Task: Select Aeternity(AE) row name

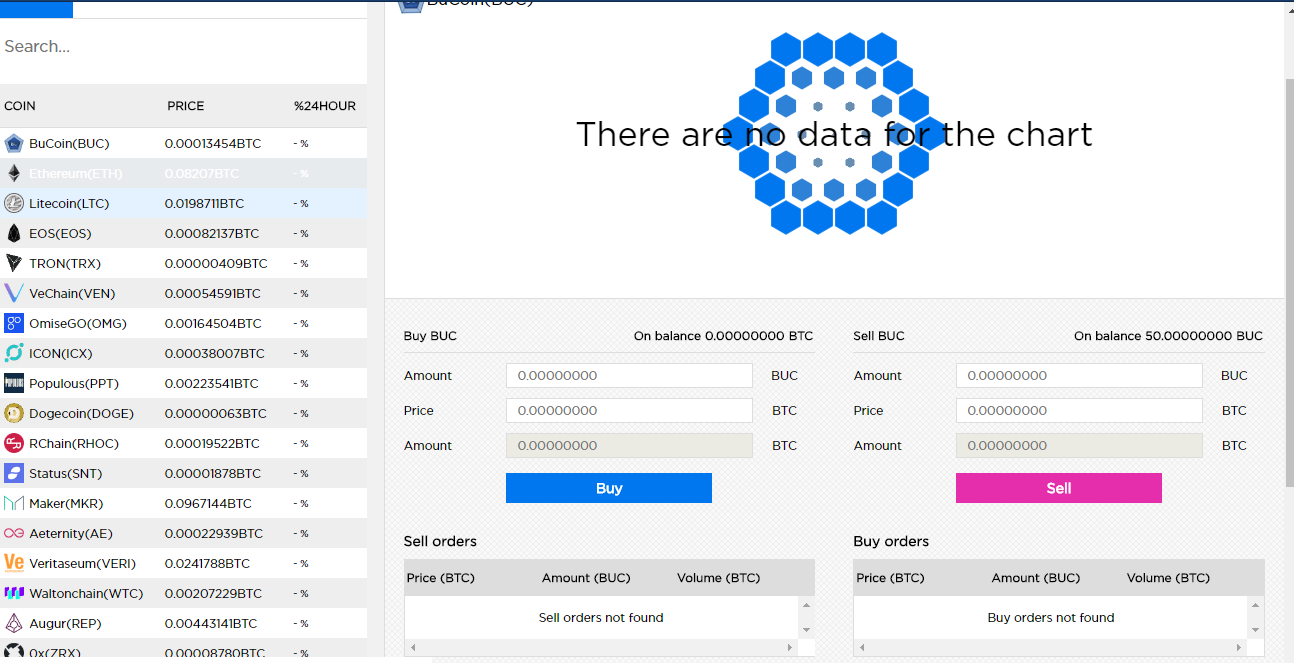Action: (x=71, y=534)
